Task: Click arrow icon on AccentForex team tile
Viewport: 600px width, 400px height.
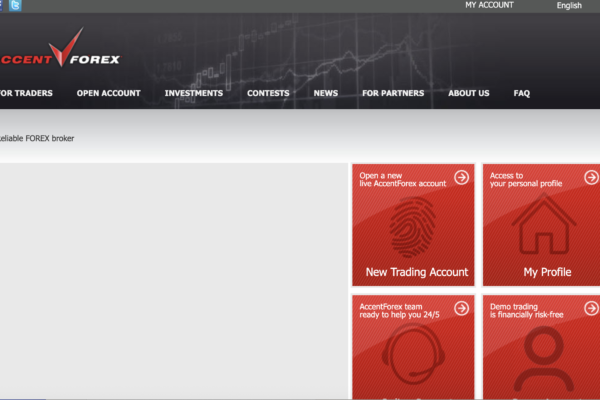Action: 461,308
